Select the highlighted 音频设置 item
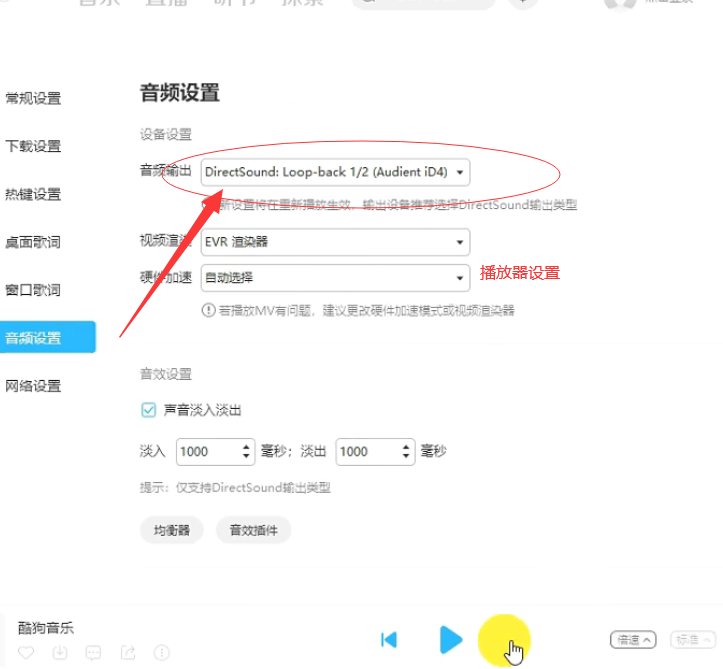The height and width of the screenshot is (669, 723). point(47,337)
